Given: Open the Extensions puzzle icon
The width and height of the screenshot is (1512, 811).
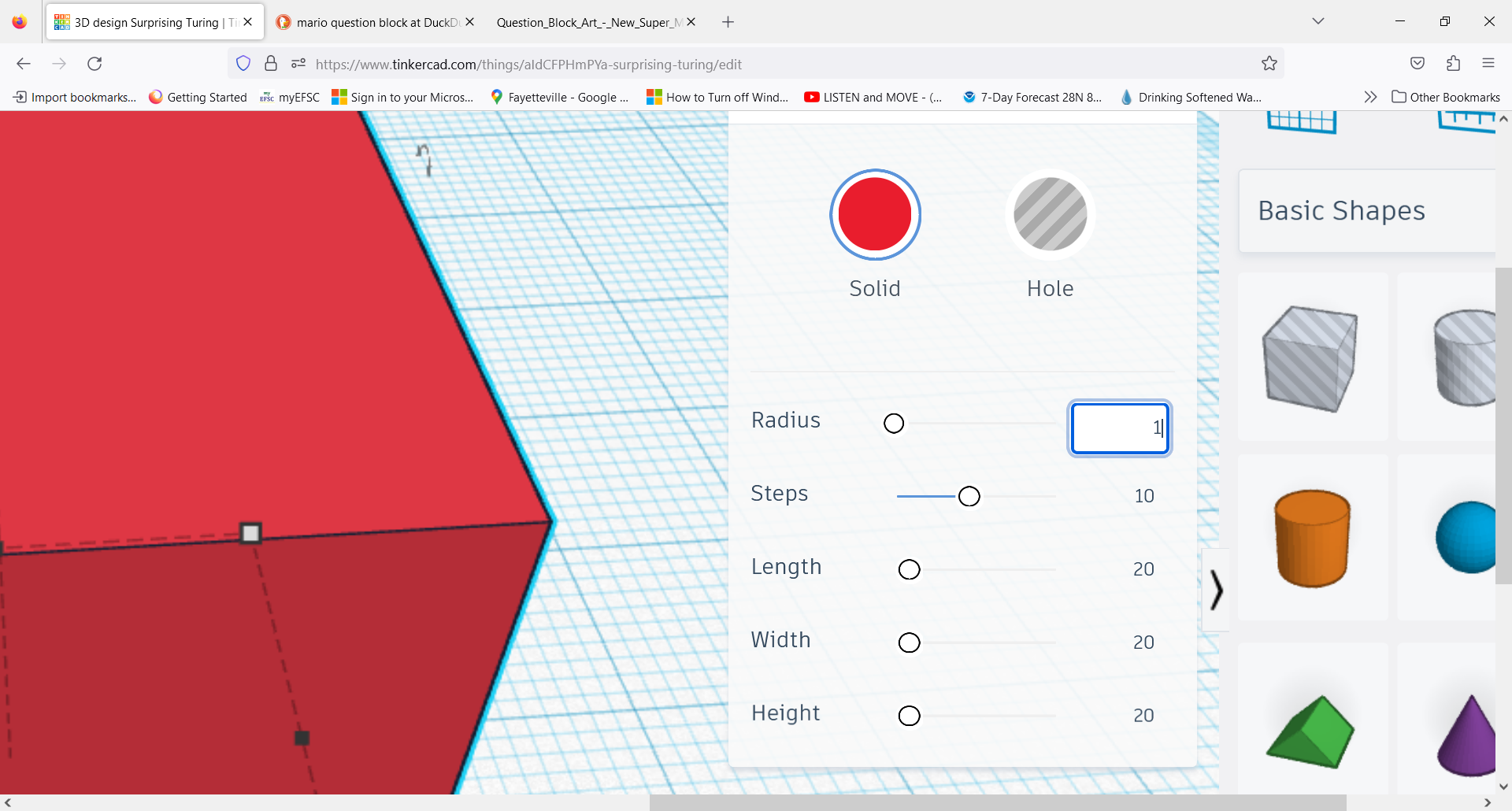Looking at the screenshot, I should click(x=1453, y=64).
